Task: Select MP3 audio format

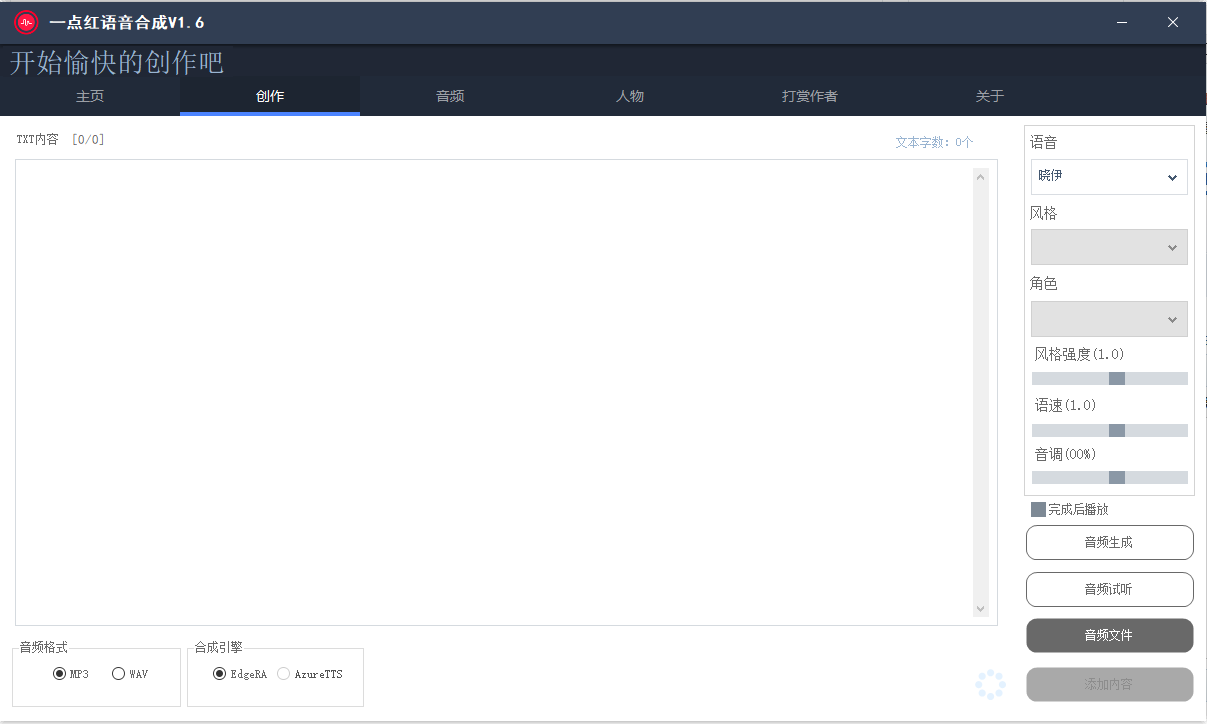Action: click(x=60, y=674)
